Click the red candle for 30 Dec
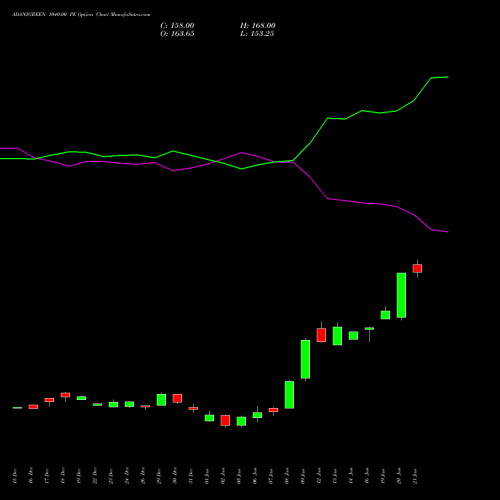The image size is (500, 500). pyautogui.click(x=177, y=398)
